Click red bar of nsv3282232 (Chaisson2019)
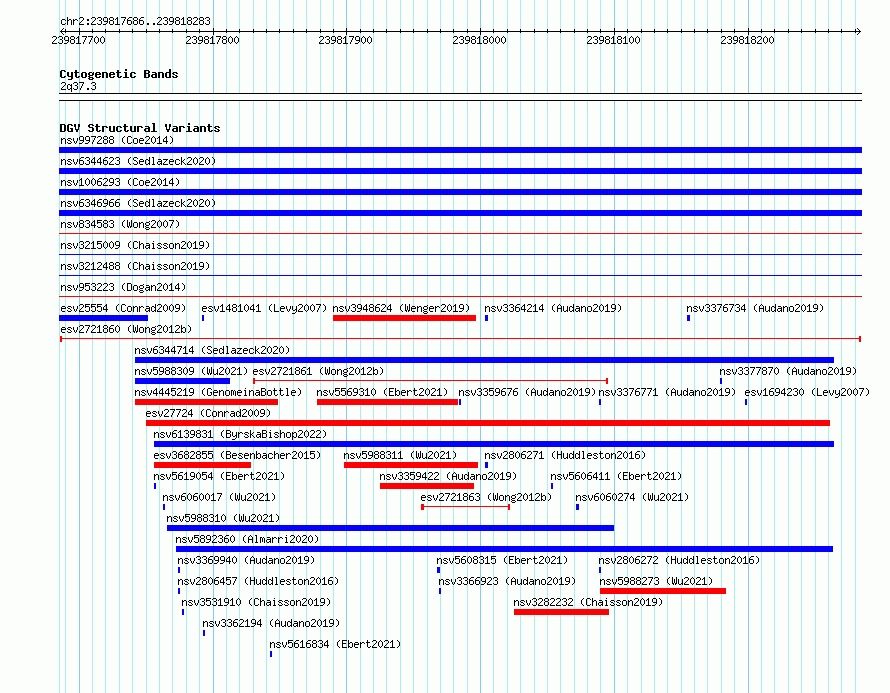Viewport: 890px width, 693px height. point(561,612)
